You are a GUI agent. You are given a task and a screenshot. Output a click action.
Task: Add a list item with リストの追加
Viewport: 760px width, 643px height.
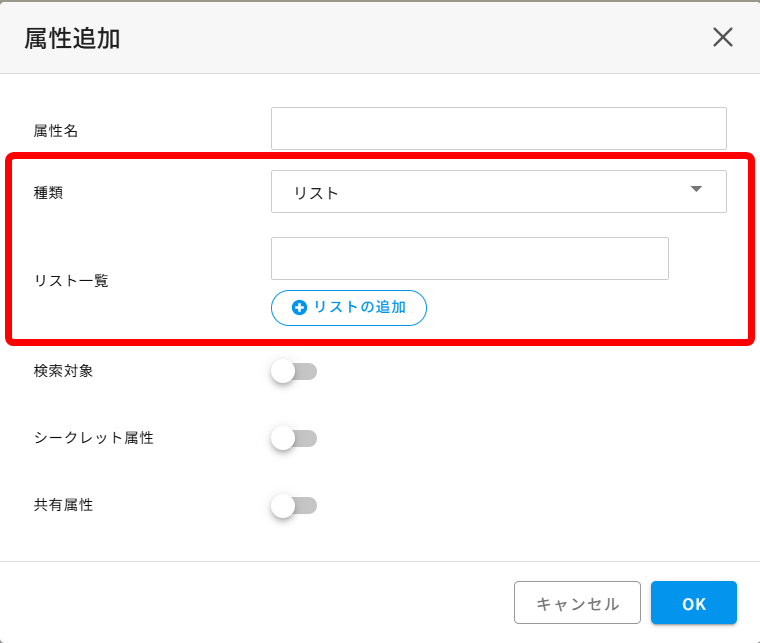348,308
